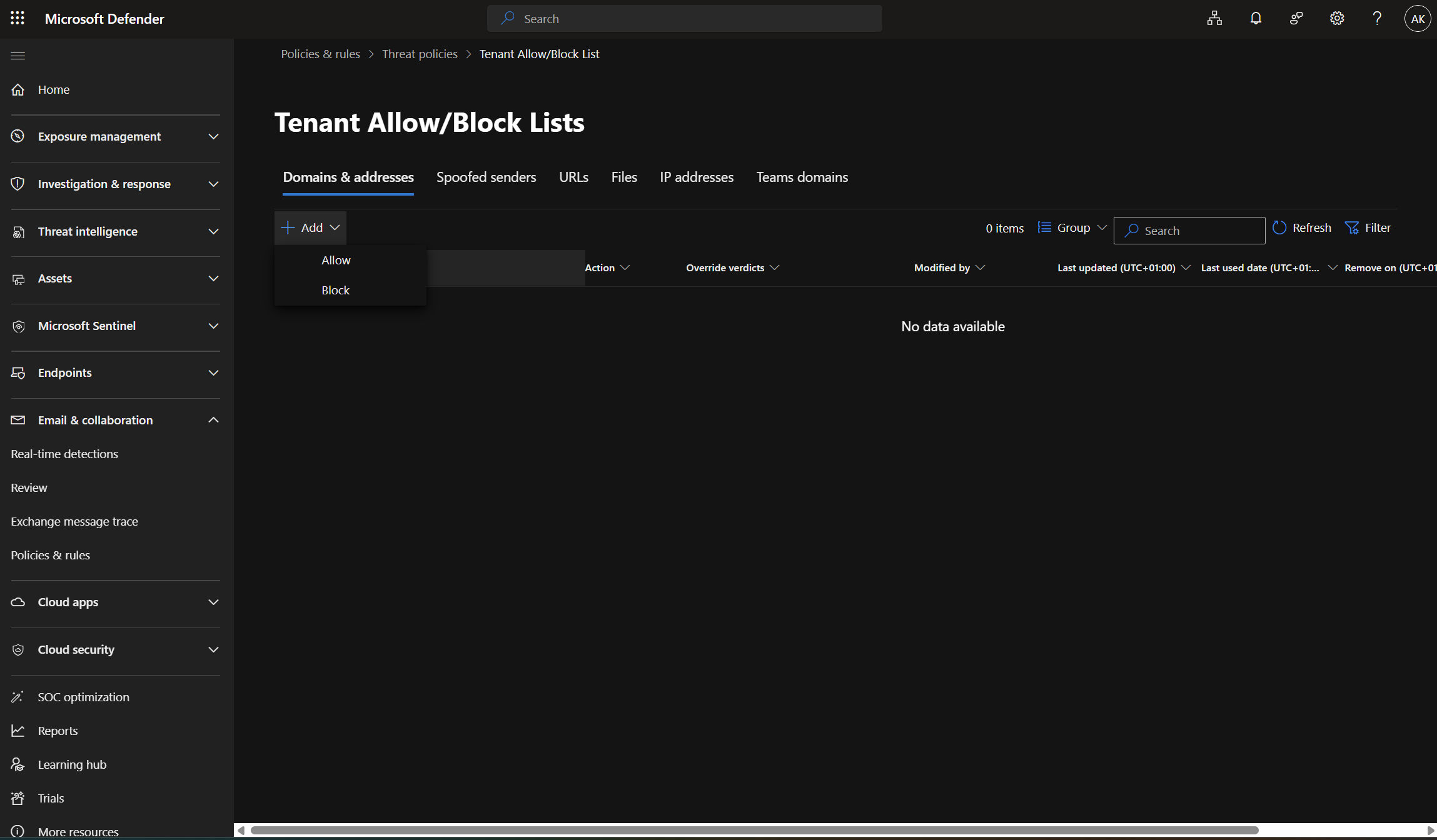Switch to the Spoofed senders tab
The width and height of the screenshot is (1437, 840).
[486, 177]
